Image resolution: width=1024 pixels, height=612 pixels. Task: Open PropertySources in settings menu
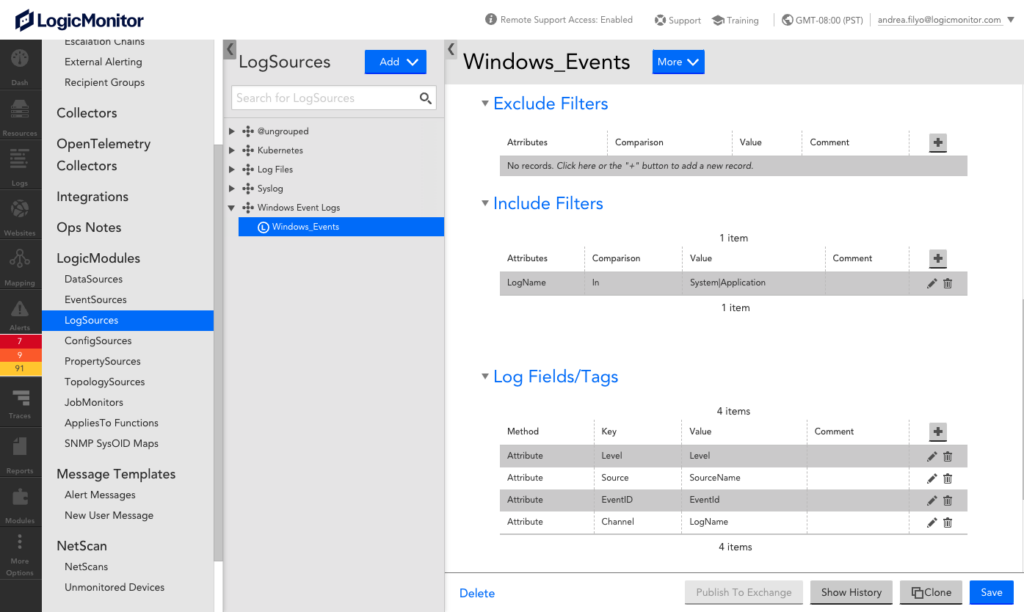click(x=103, y=361)
